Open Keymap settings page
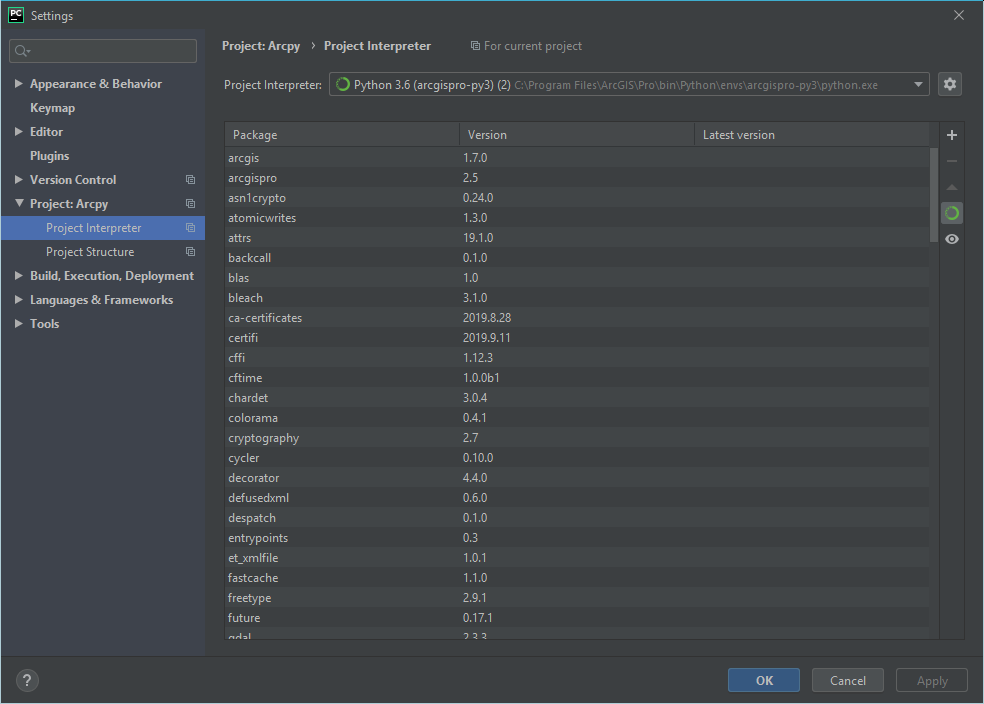Image resolution: width=984 pixels, height=704 pixels. pos(53,108)
